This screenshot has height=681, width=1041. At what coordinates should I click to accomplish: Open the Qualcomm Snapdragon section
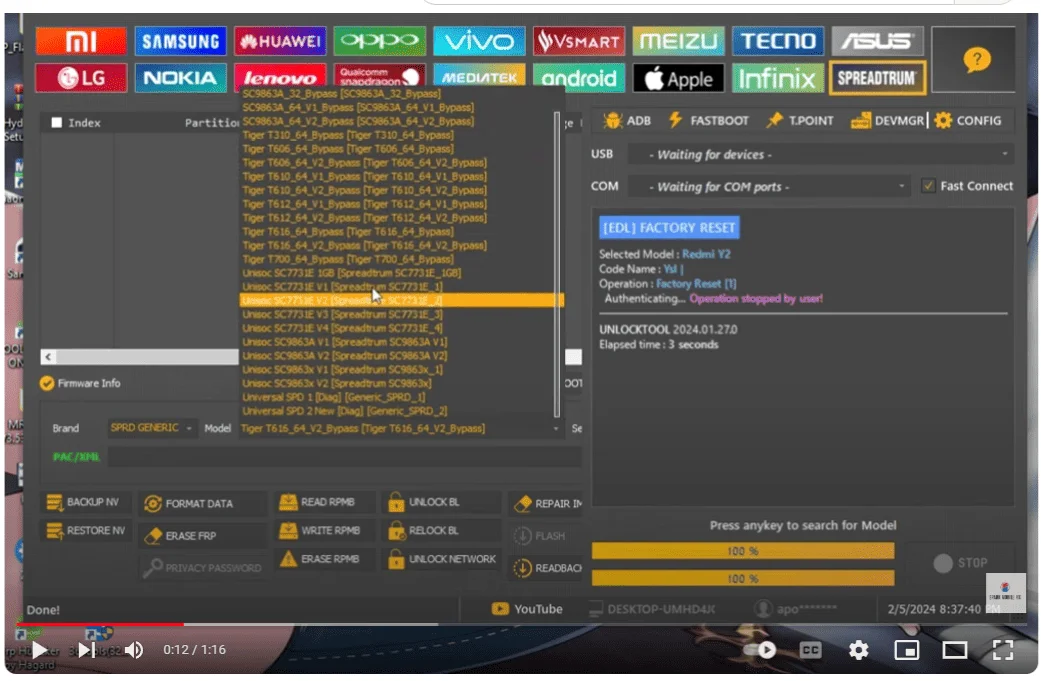tap(380, 76)
